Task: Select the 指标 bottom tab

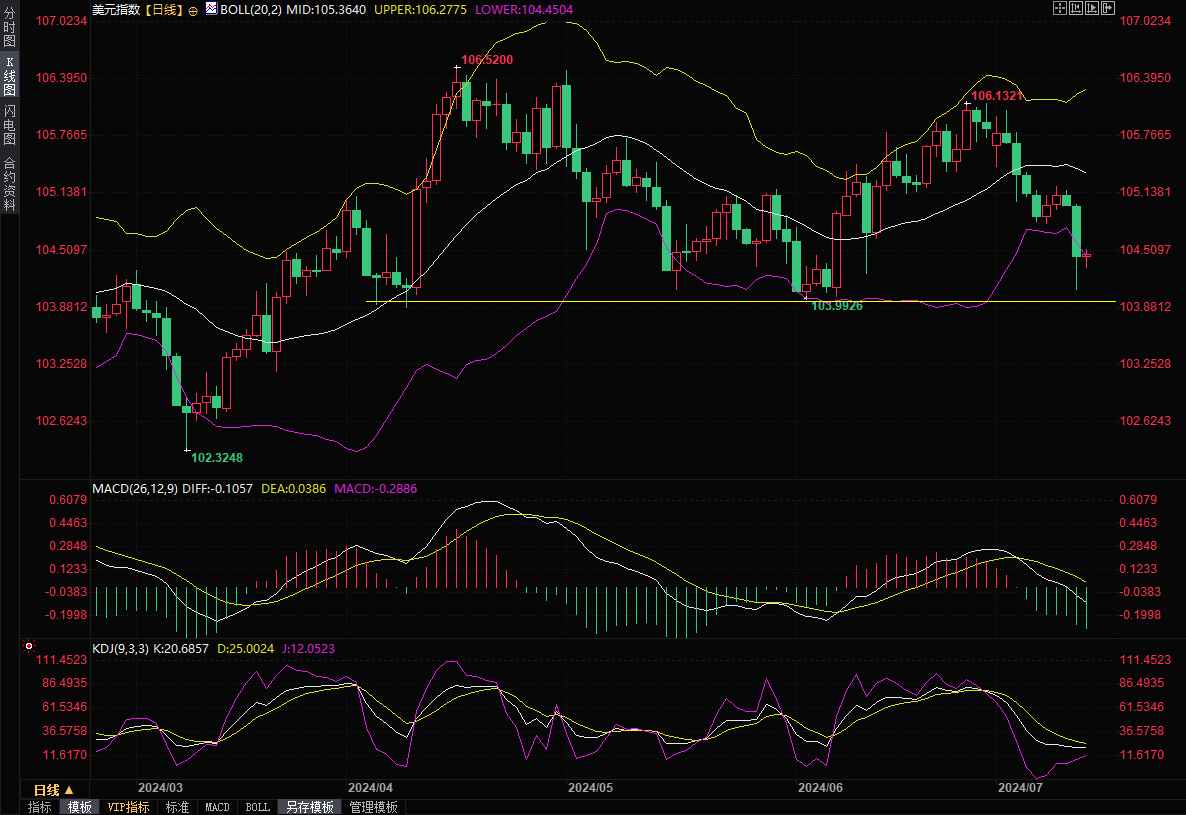Action: coord(40,807)
